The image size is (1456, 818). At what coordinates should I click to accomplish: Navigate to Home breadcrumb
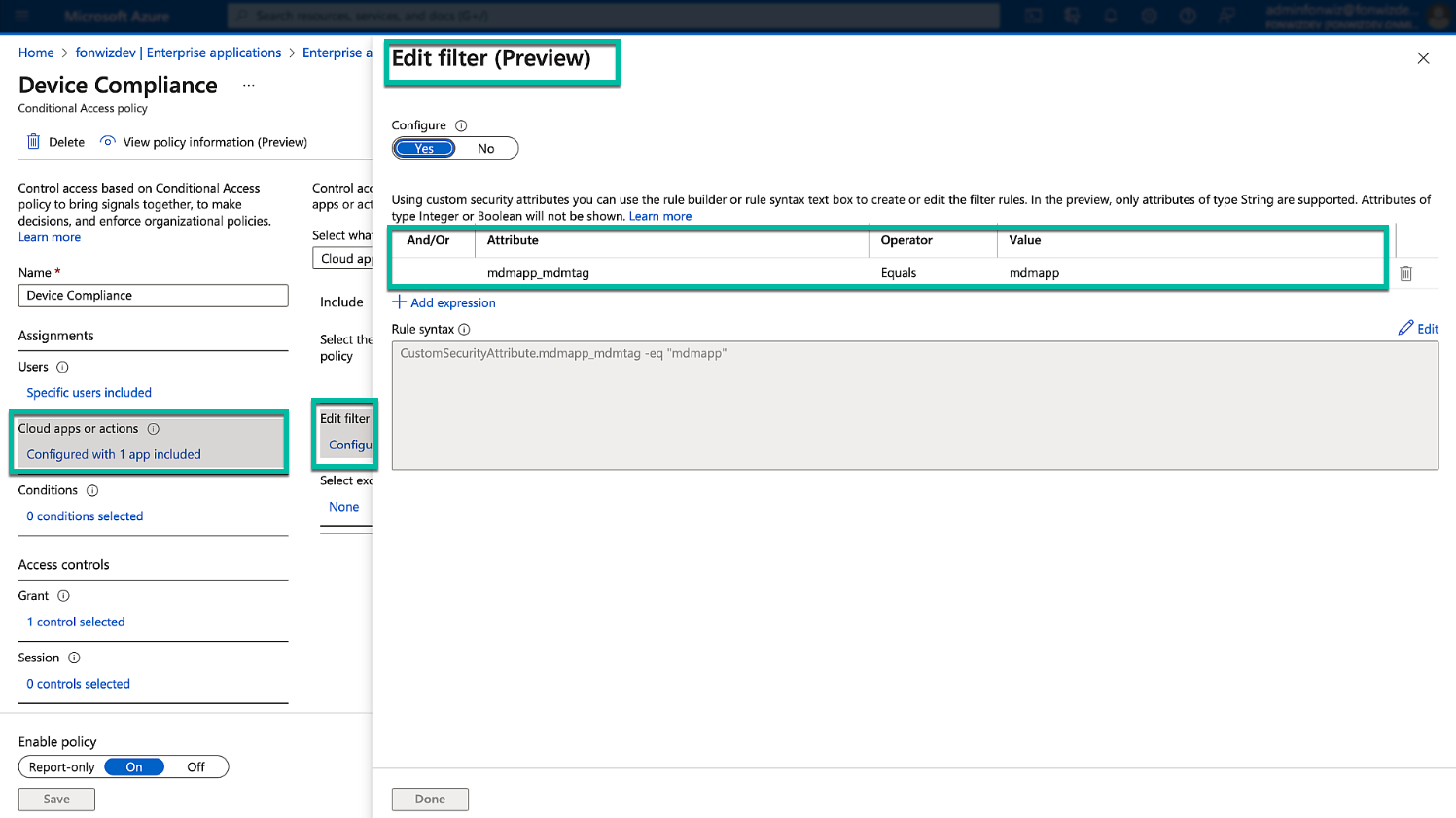click(x=36, y=53)
